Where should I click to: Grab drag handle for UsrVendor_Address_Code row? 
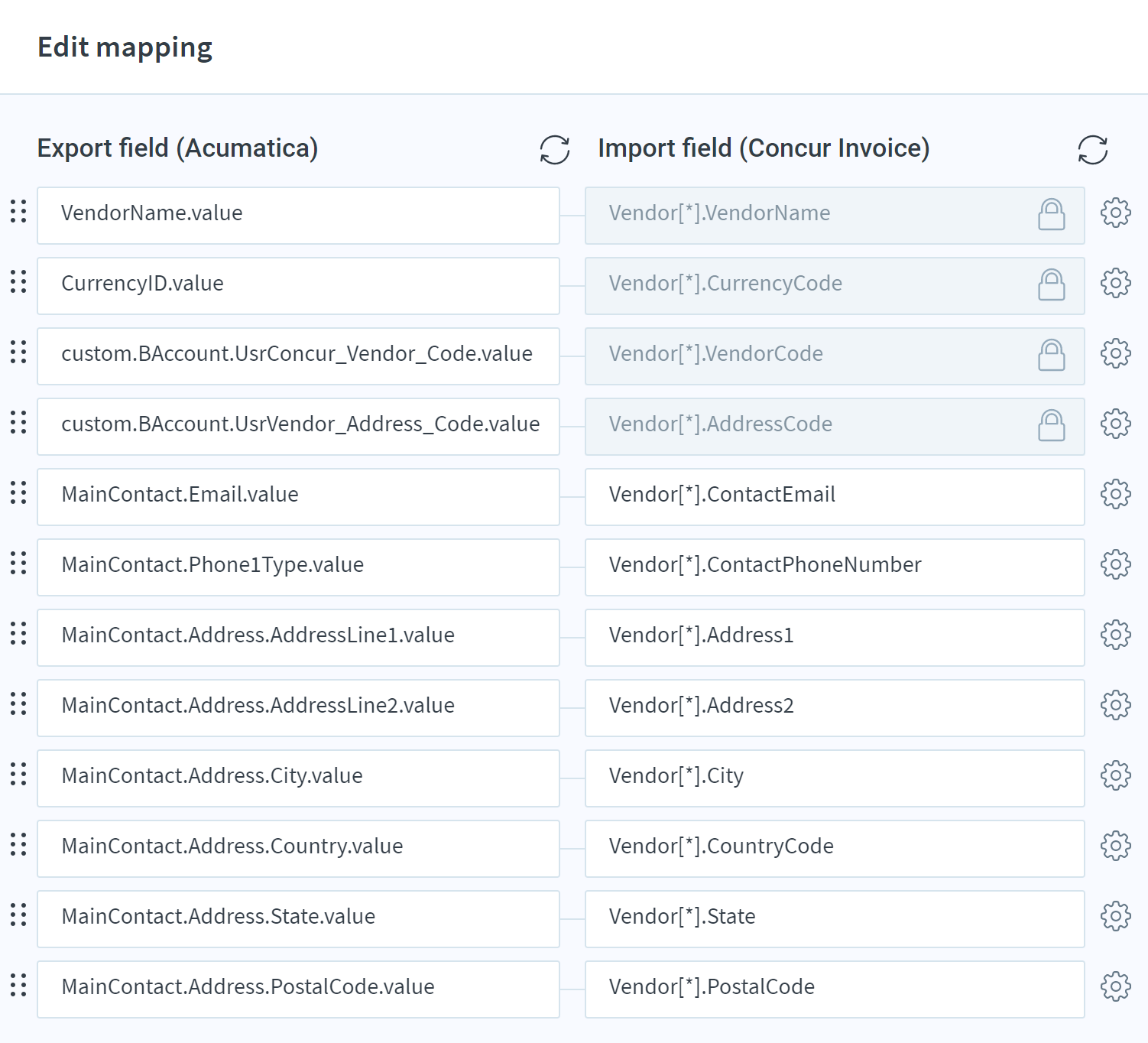18,422
